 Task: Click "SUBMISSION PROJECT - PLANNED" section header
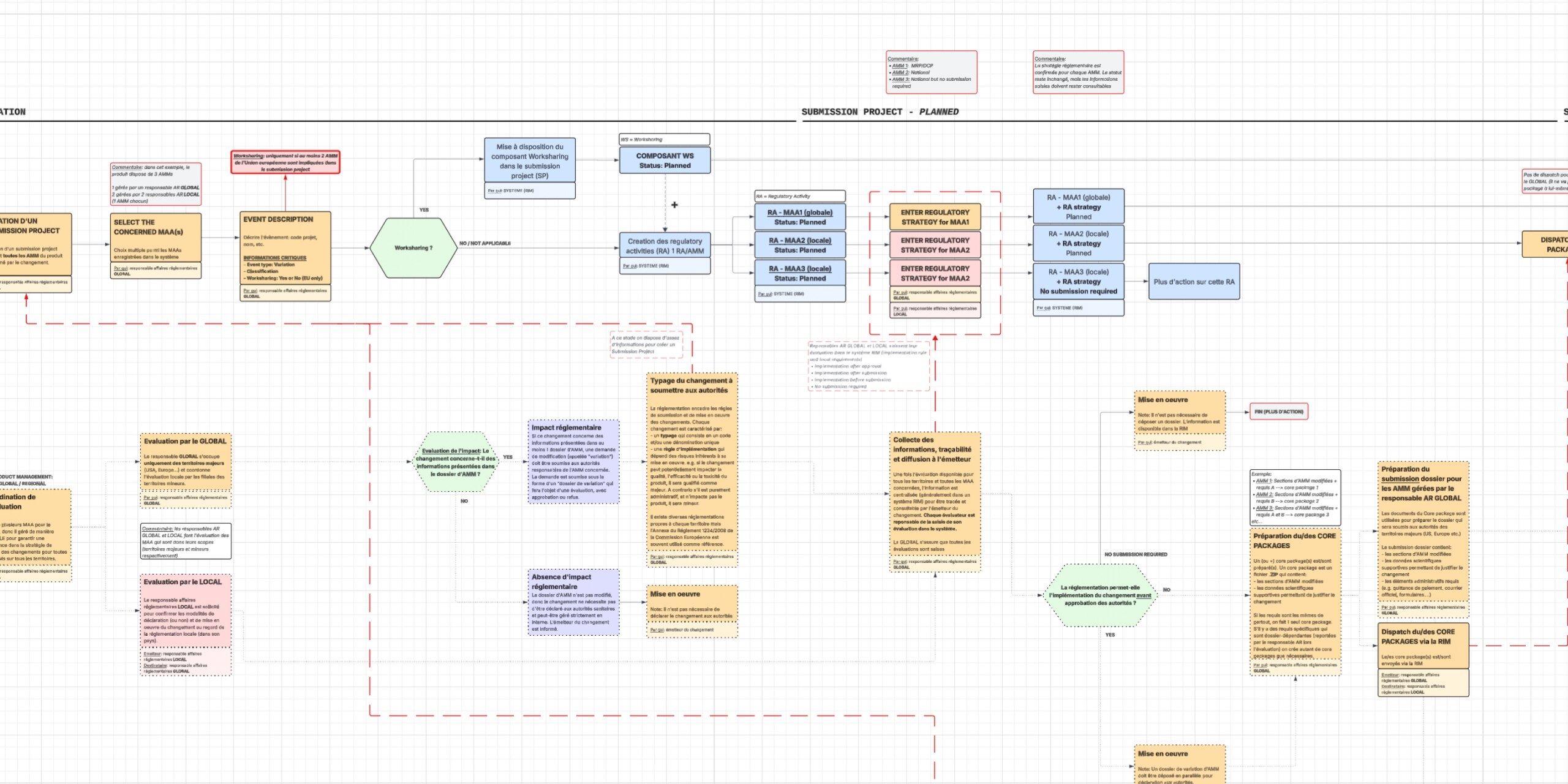(880, 111)
